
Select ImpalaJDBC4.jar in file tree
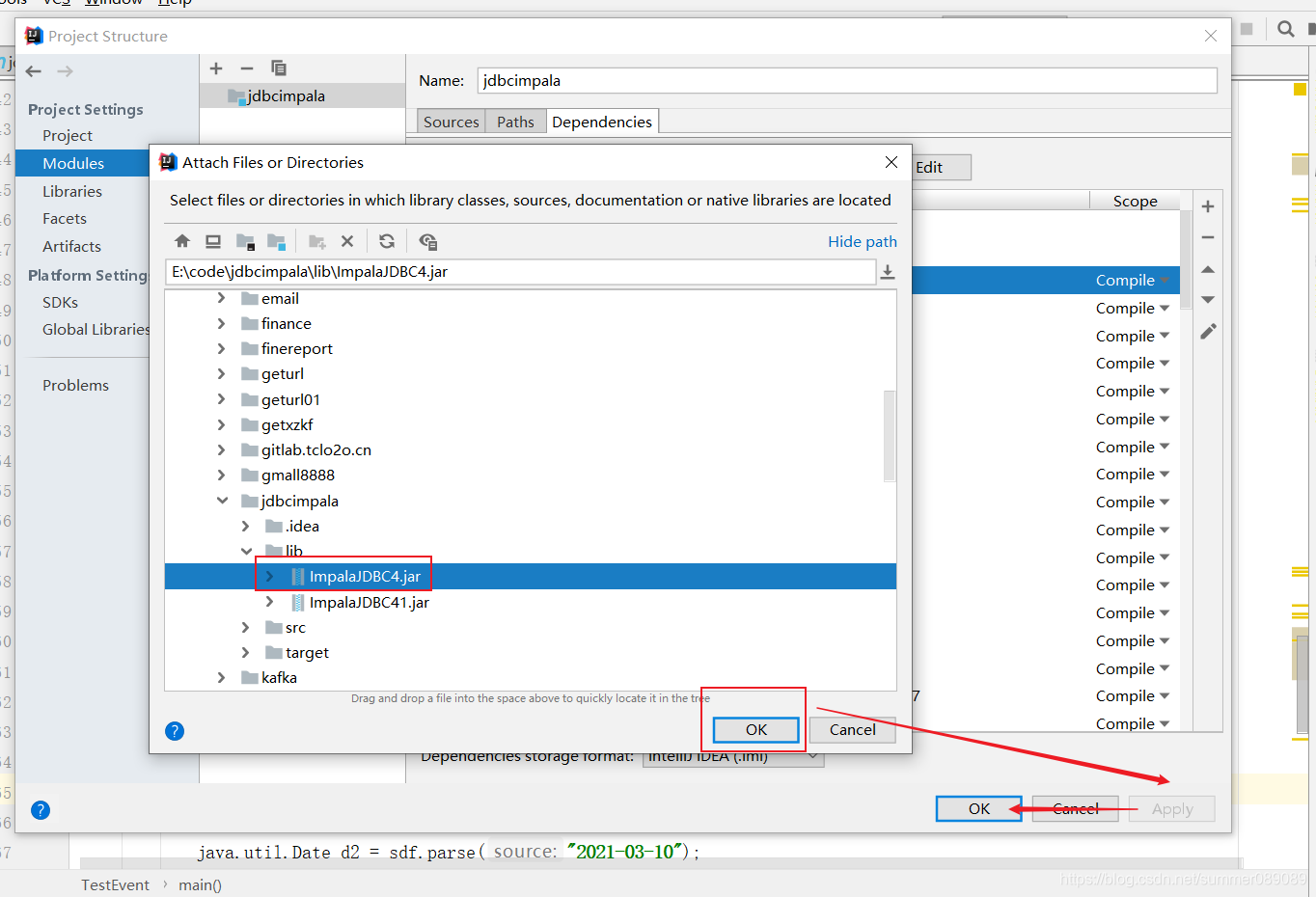365,577
